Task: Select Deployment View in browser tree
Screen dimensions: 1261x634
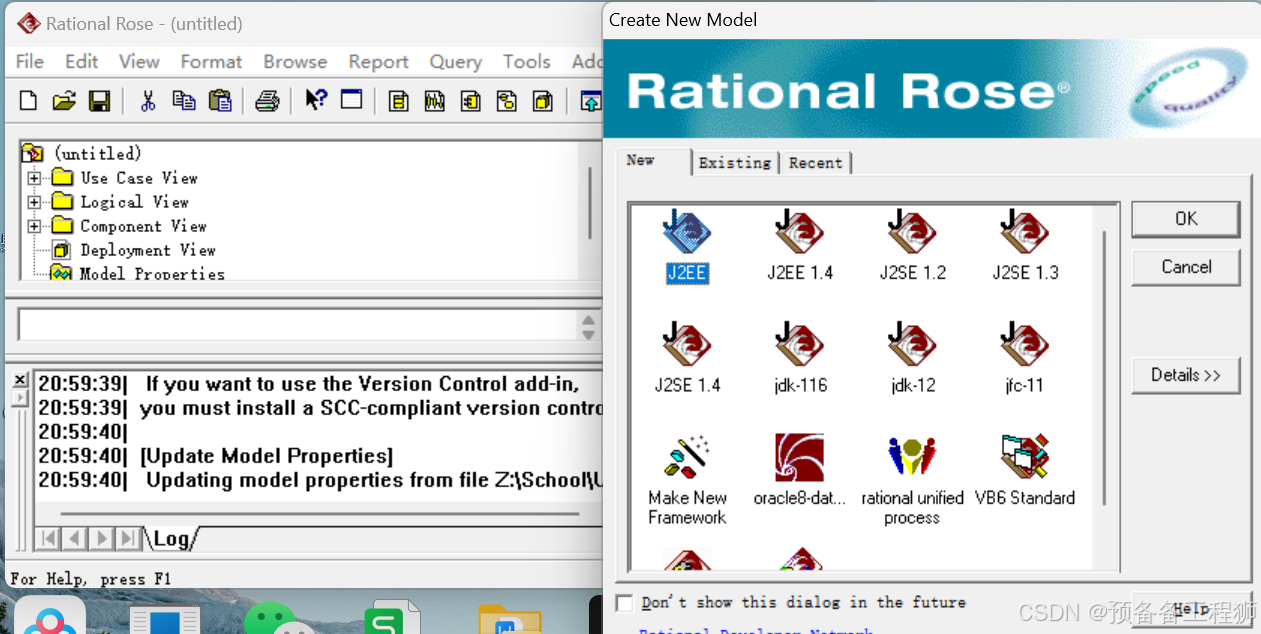Action: pyautogui.click(x=148, y=250)
